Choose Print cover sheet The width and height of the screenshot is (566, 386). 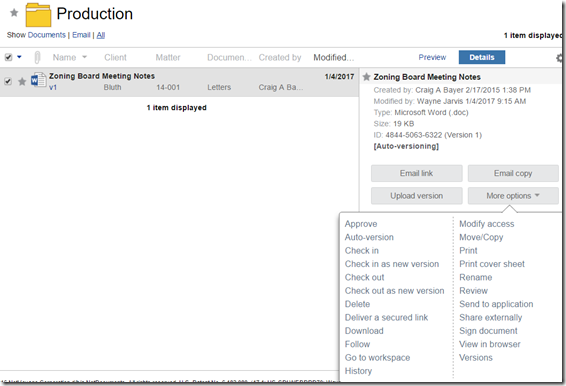click(492, 264)
